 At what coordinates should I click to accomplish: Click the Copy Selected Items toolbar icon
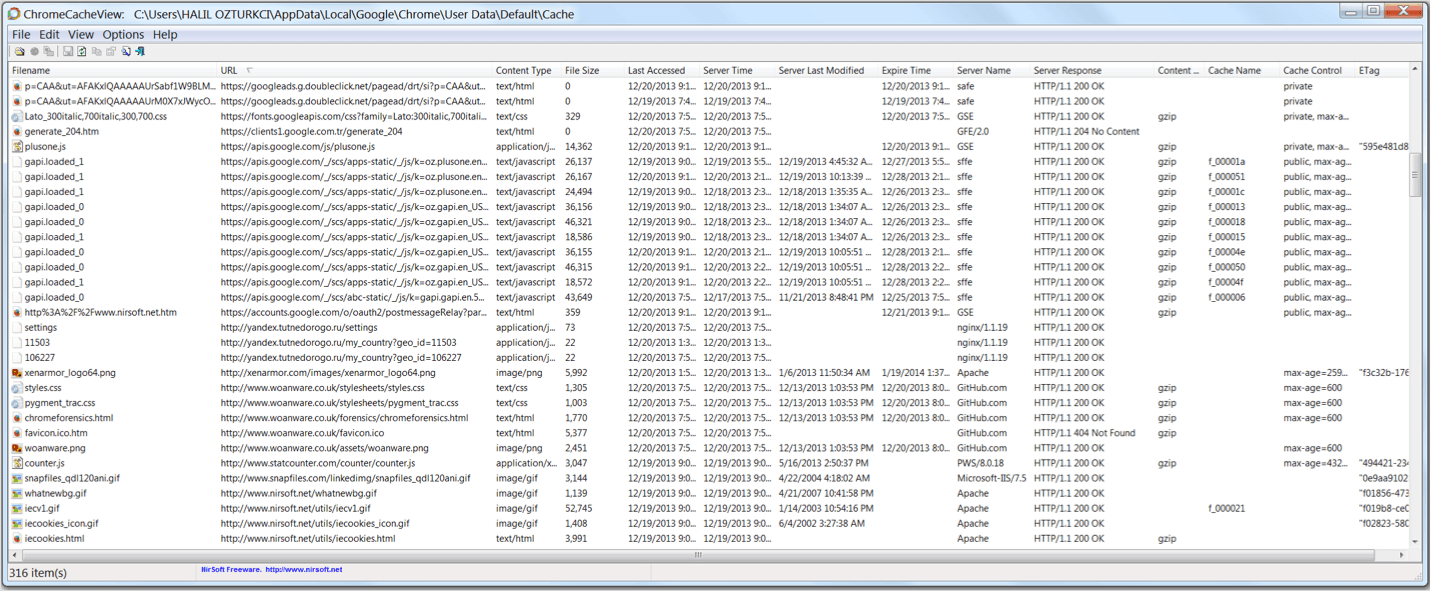[96, 51]
